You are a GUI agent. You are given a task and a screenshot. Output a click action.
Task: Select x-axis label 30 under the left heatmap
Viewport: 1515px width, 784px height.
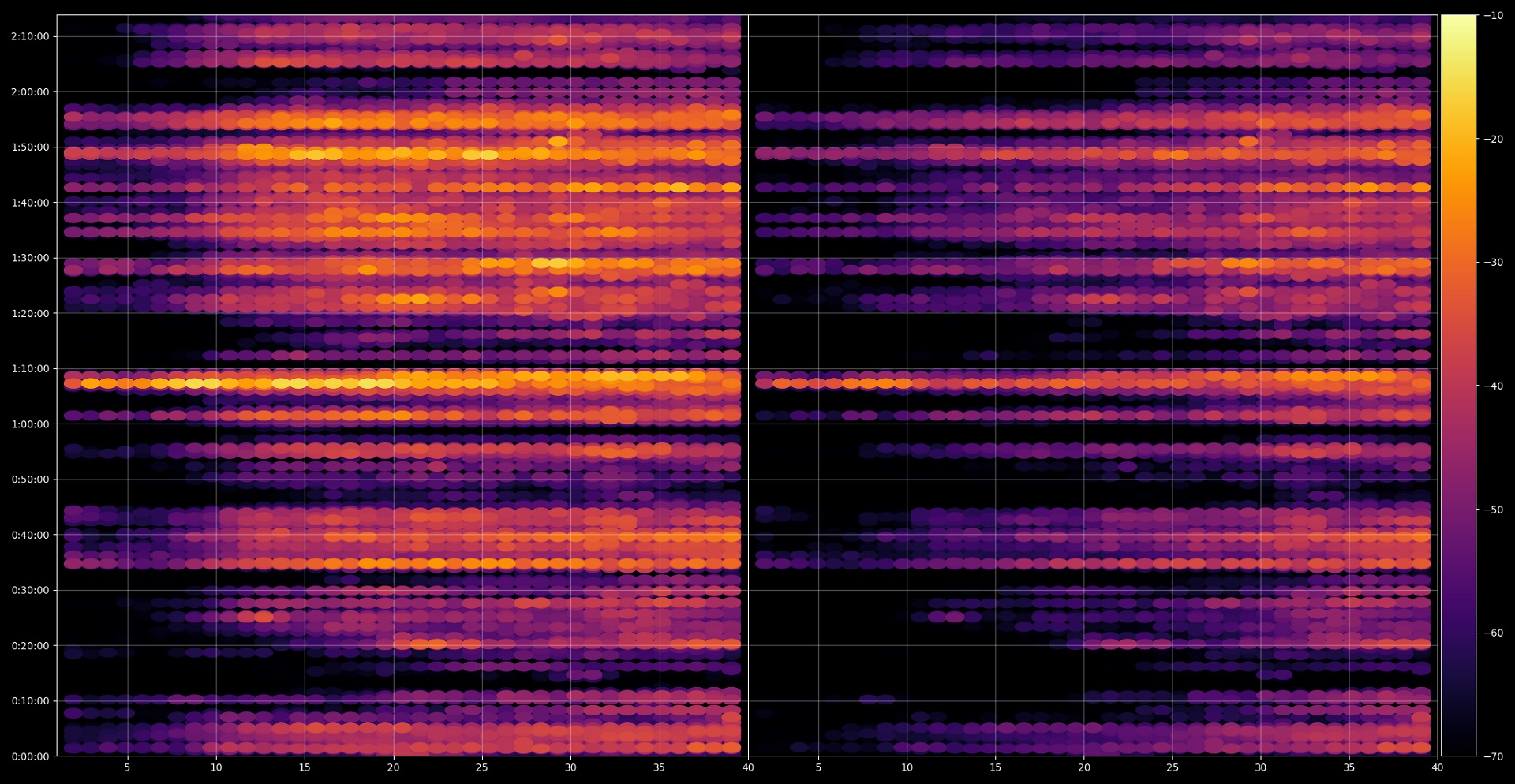570,767
